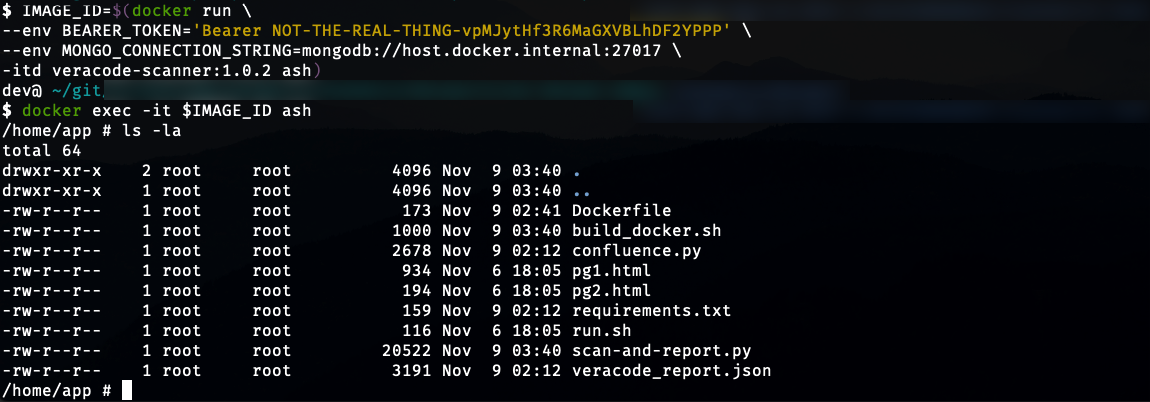The width and height of the screenshot is (1150, 402).
Task: Click veracode_report.json filename
Action: click(672, 370)
